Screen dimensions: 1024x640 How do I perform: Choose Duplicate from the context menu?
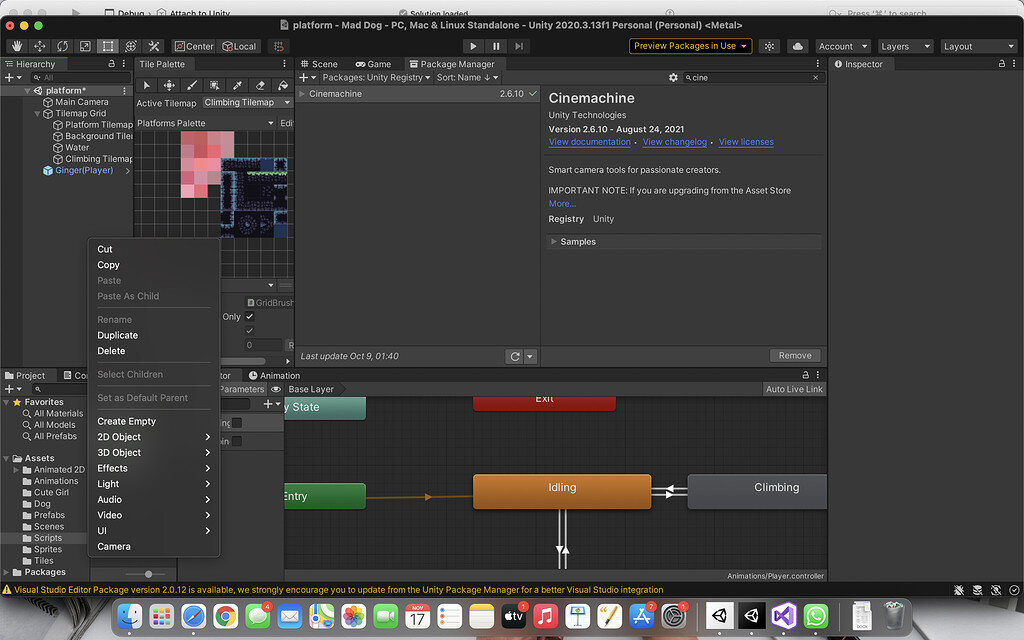120,335
